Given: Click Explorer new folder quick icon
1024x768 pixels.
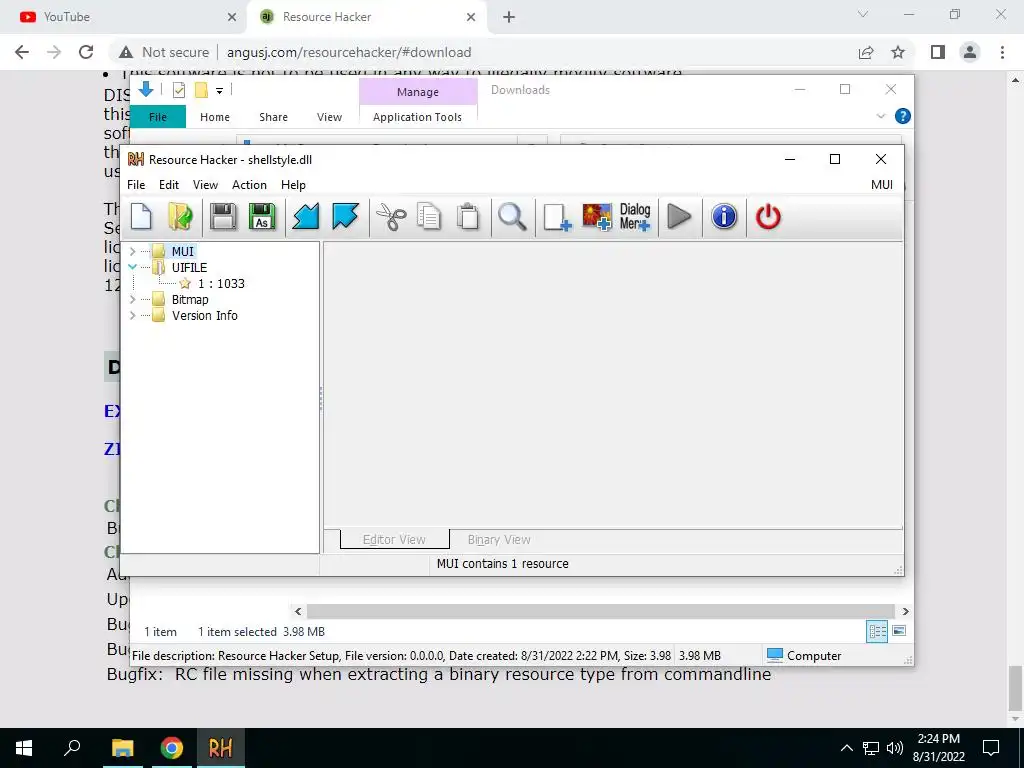Looking at the screenshot, I should point(201,90).
